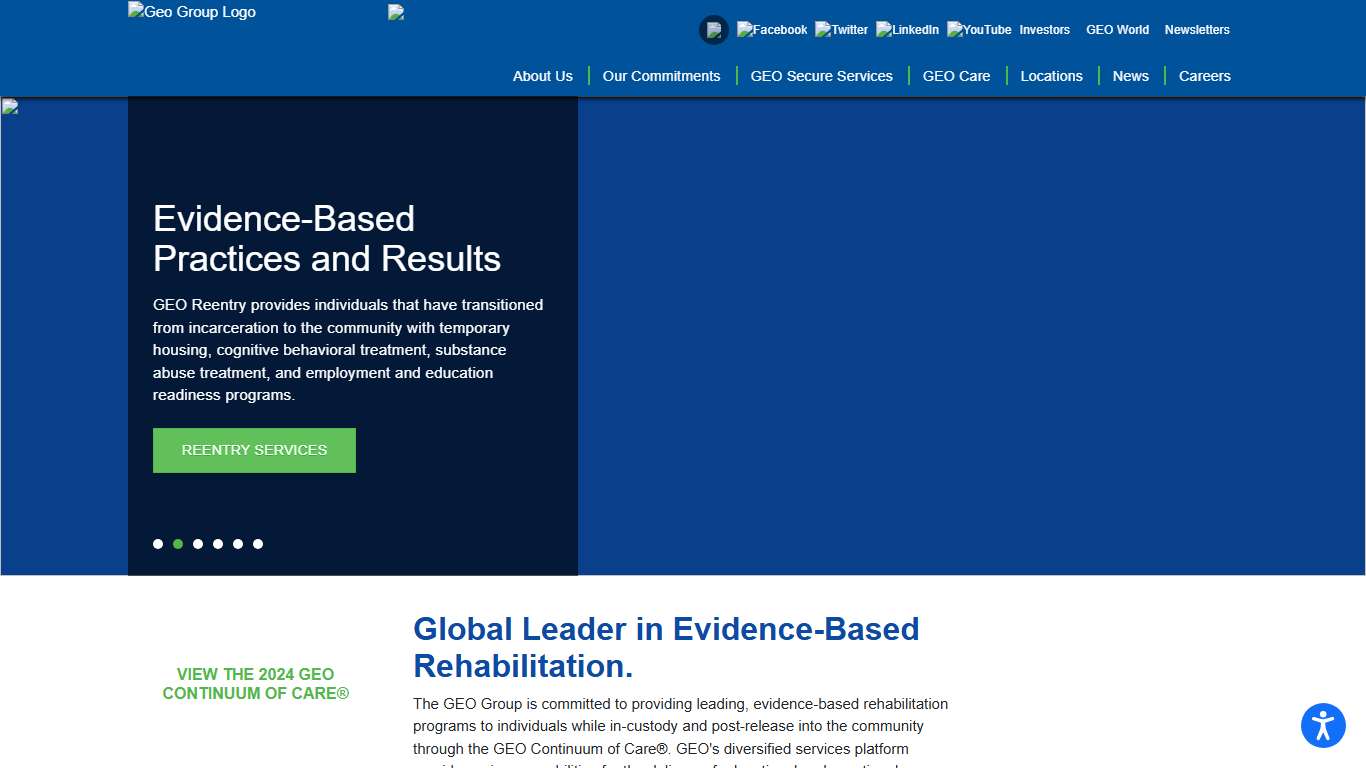This screenshot has width=1366, height=768.
Task: Click the circular search icon left of Facebook
Action: tap(713, 29)
